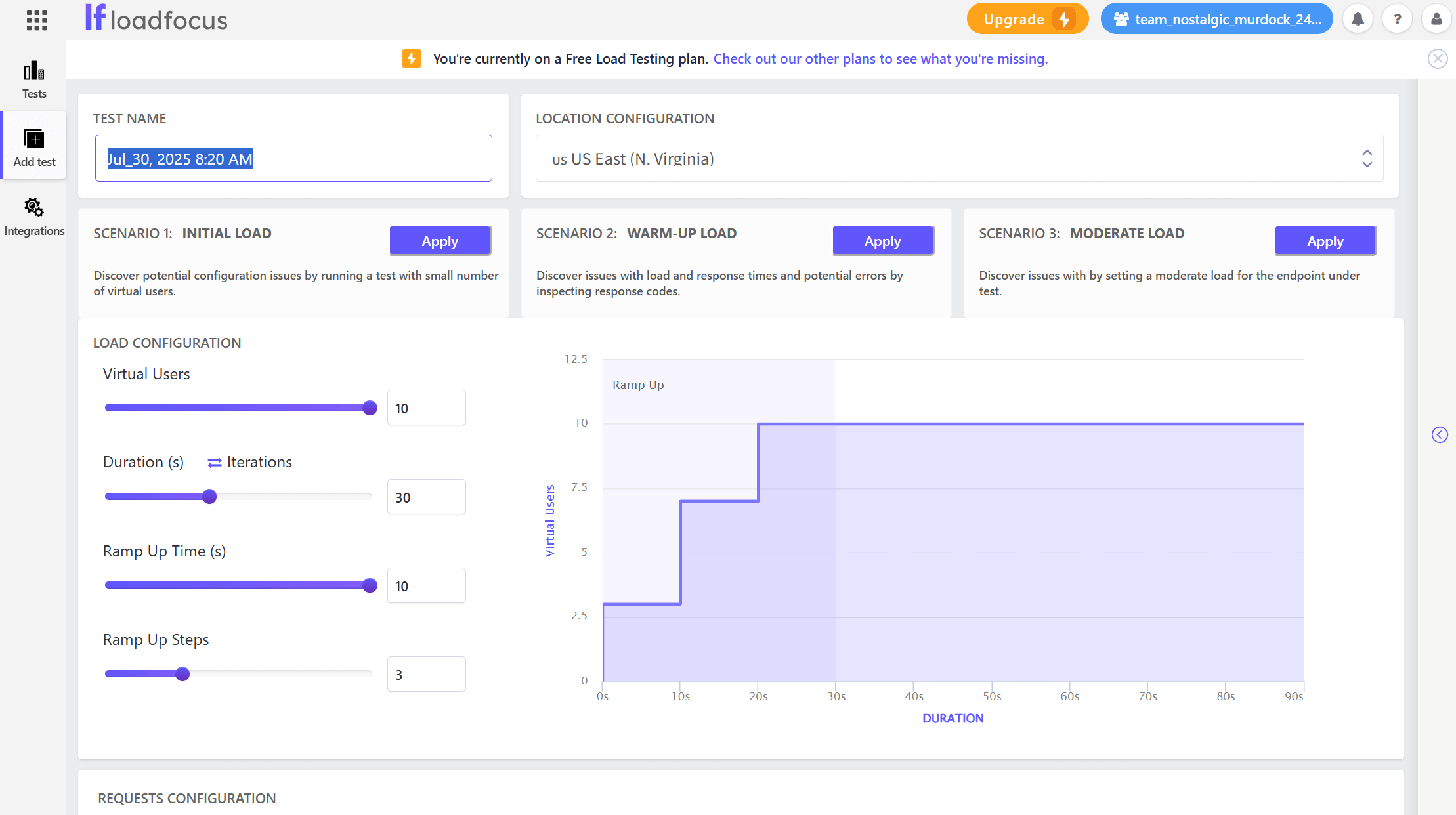Expand the location configuration dropdown
The width and height of the screenshot is (1456, 815).
point(959,158)
